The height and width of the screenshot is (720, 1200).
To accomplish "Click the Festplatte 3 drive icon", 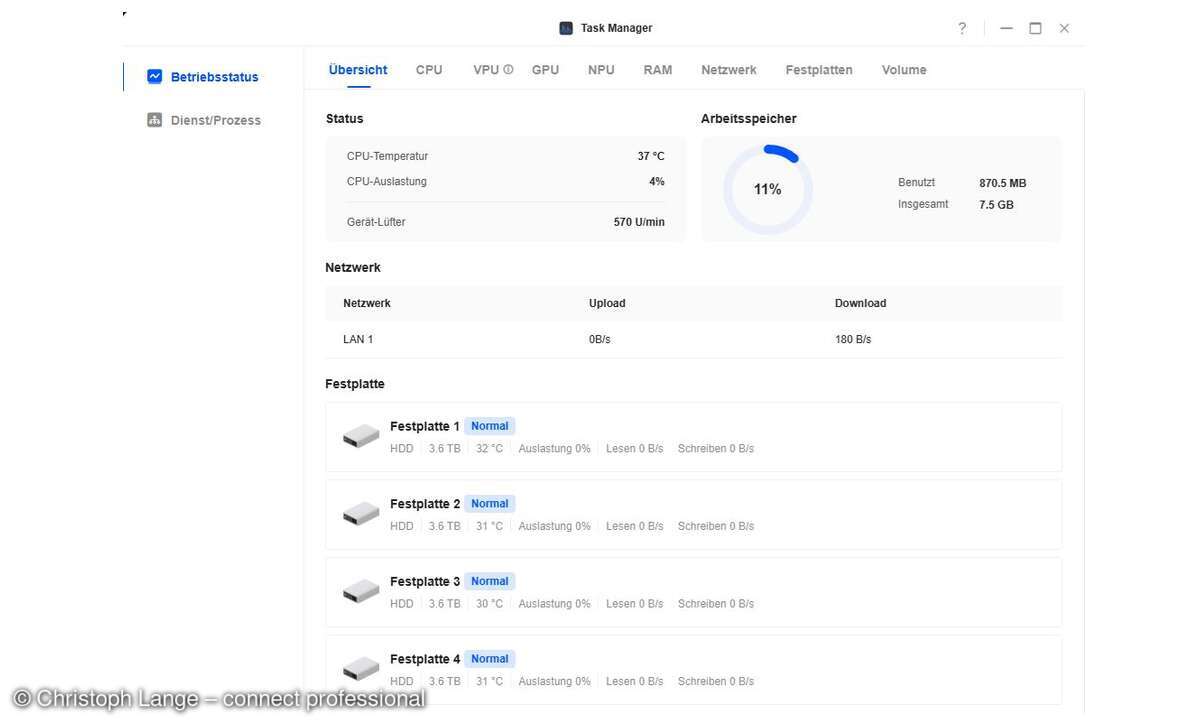I will pyautogui.click(x=361, y=592).
